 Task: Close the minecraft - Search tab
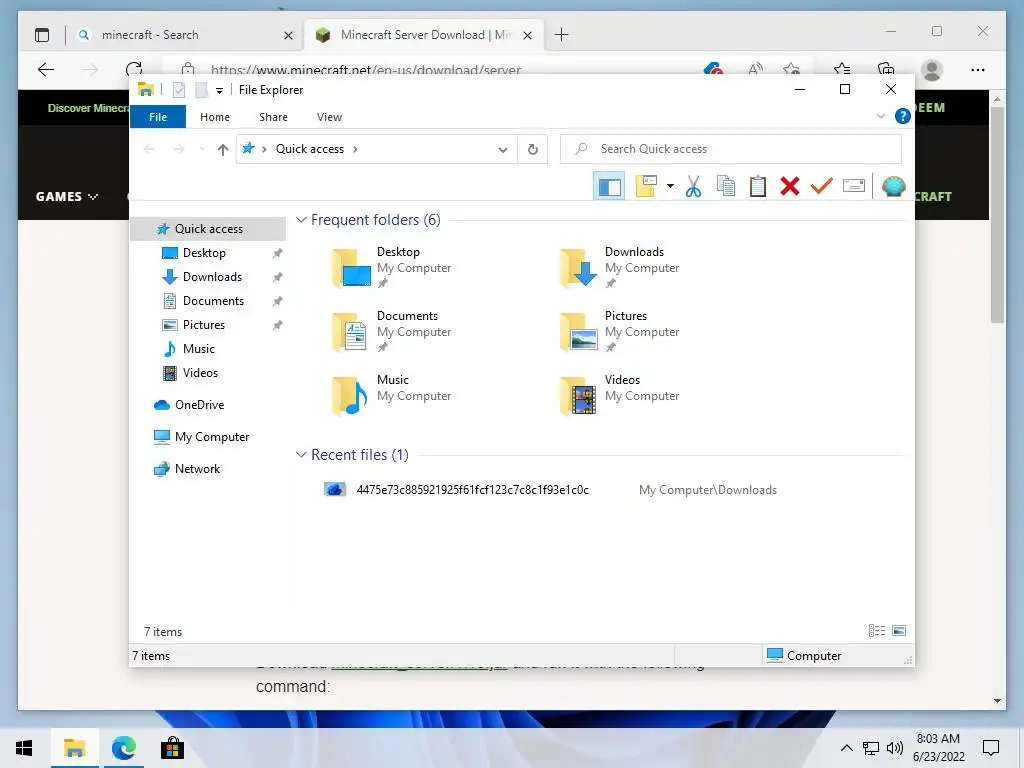tap(288, 35)
